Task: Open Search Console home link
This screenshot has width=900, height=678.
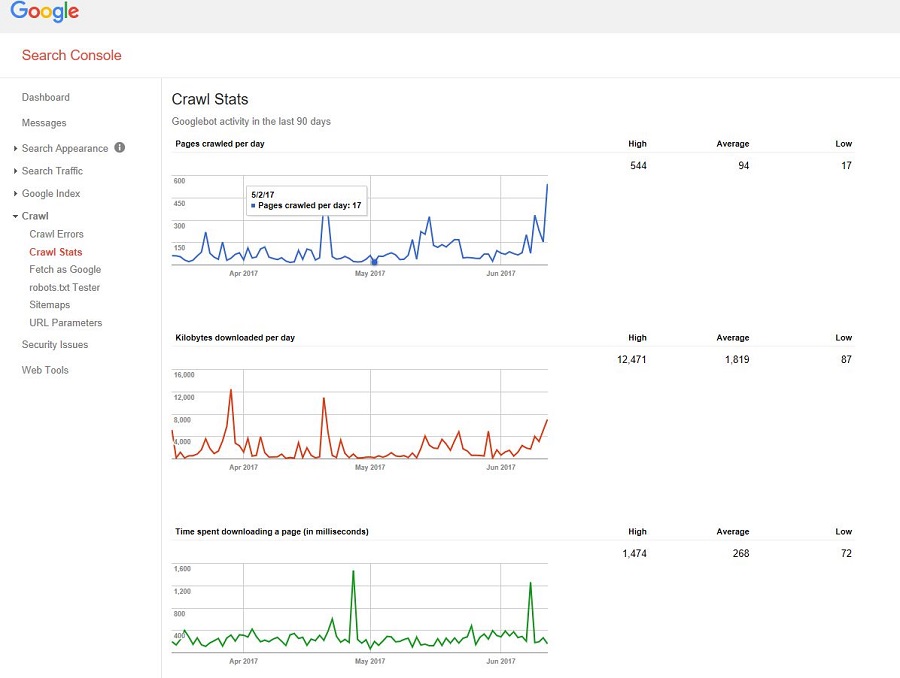Action: pyautogui.click(x=72, y=55)
